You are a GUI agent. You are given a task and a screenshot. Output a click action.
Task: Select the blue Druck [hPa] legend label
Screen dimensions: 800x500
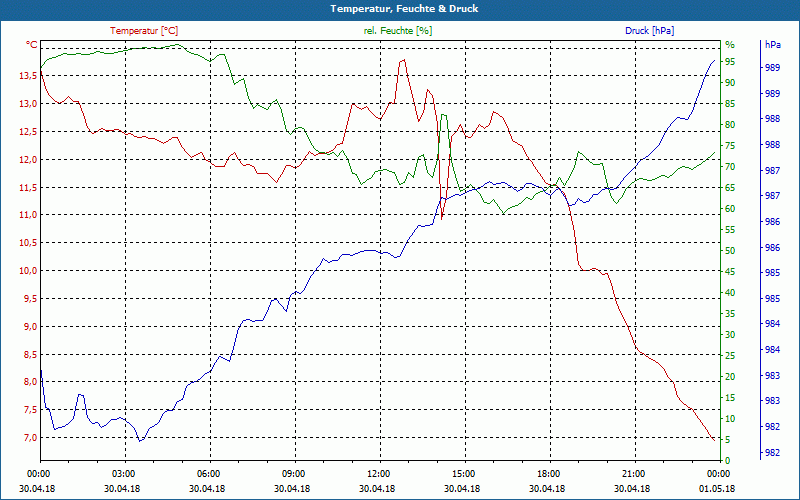pos(649,31)
